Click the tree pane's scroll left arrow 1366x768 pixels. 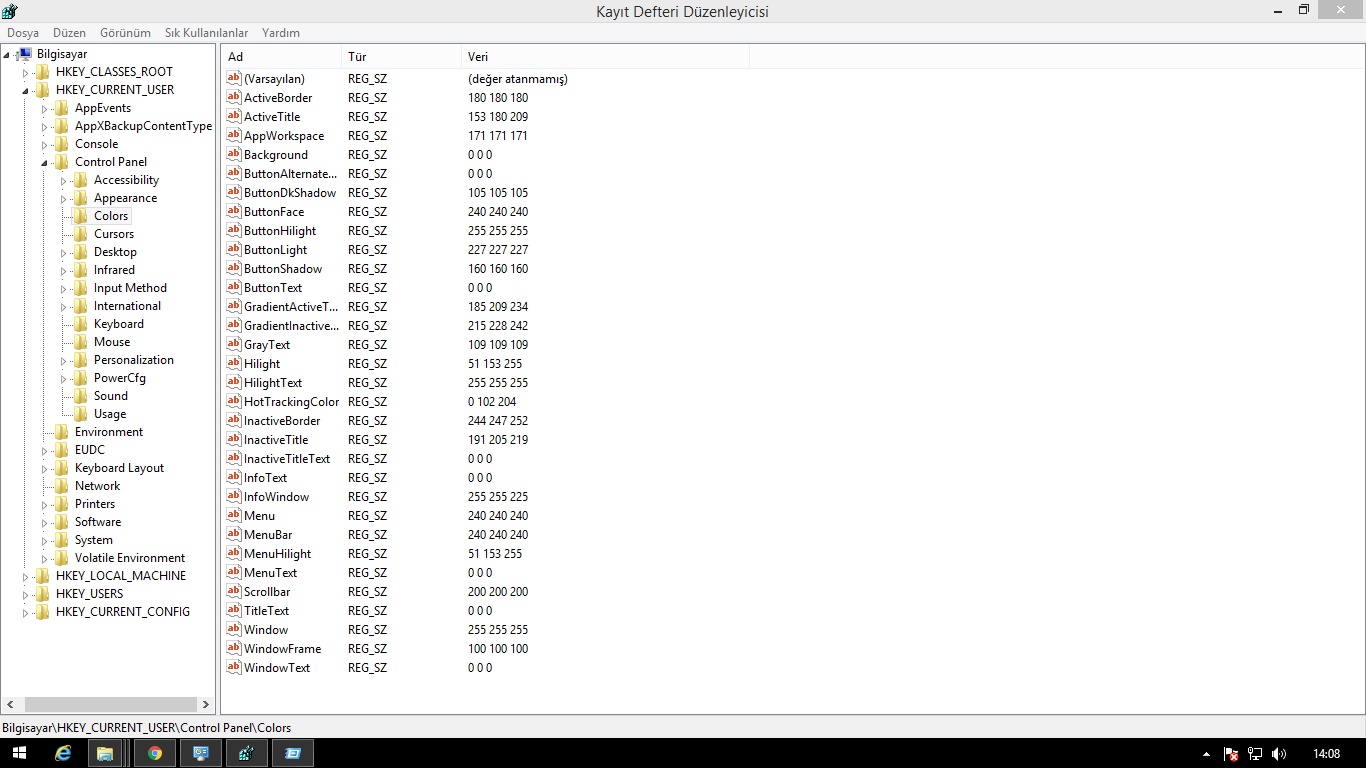click(9, 705)
